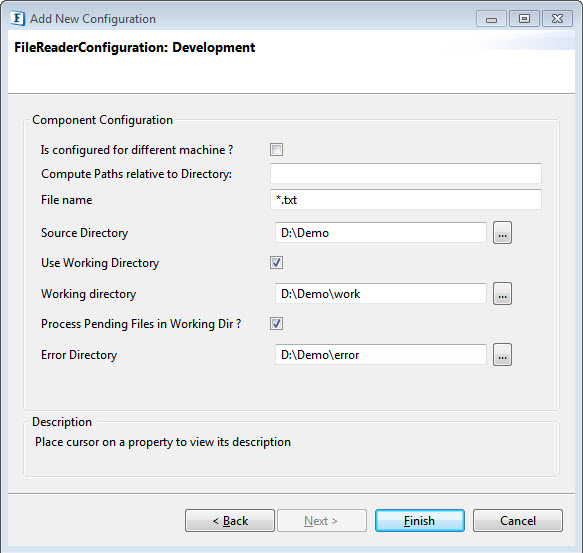This screenshot has width=583, height=553.
Task: Click the Fiorano app icon in title bar
Action: tap(17, 18)
